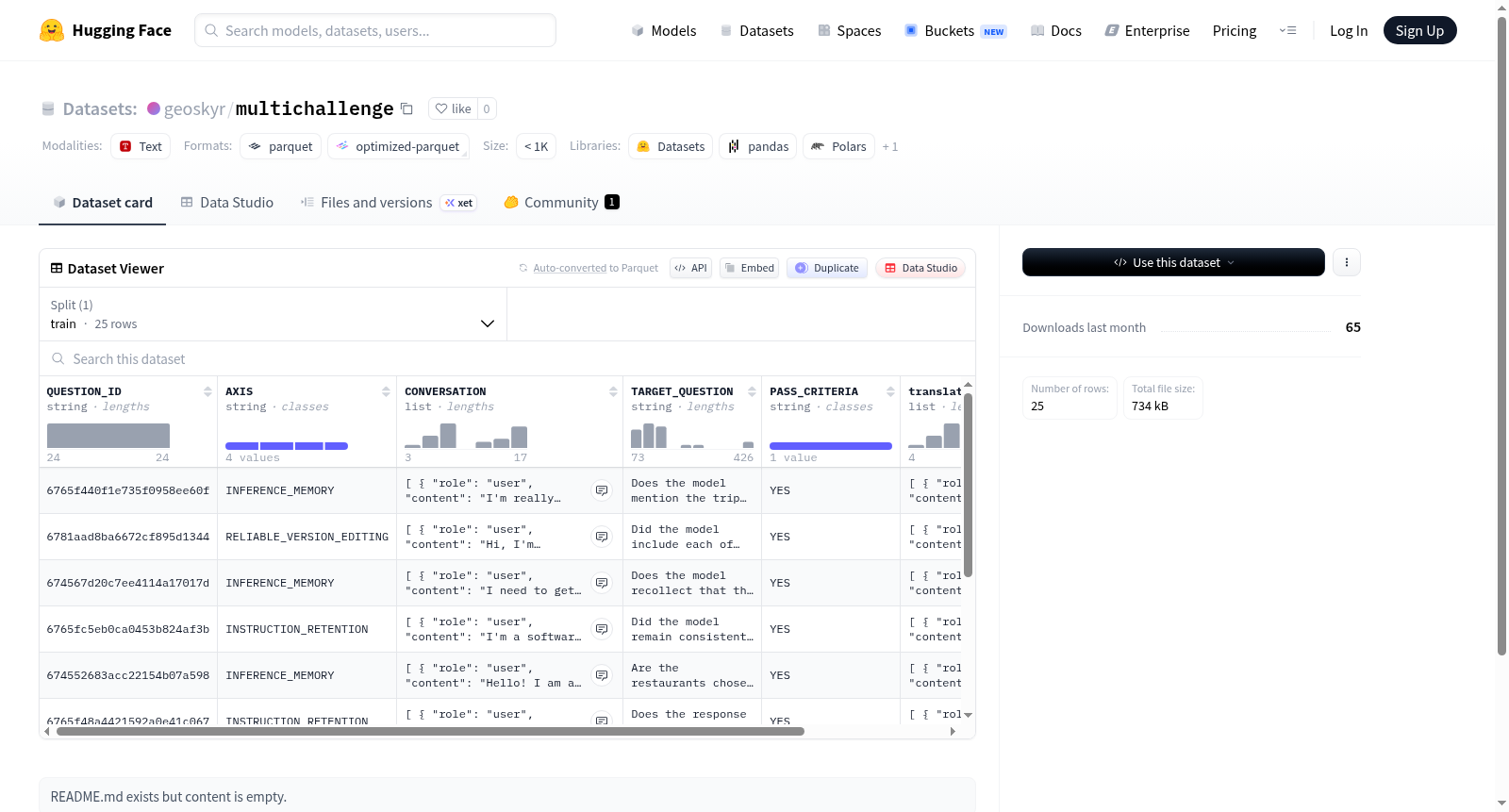Follow the Auto-converted to Parquet link
This screenshot has width=1509, height=812.
[x=570, y=268]
